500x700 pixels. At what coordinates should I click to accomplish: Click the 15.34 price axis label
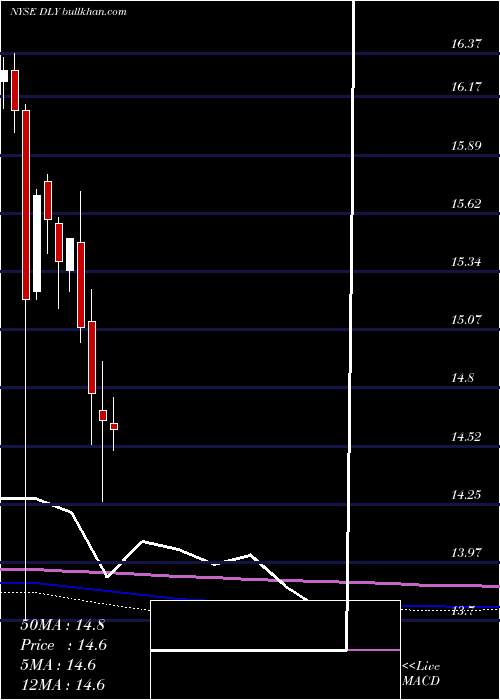point(466,262)
